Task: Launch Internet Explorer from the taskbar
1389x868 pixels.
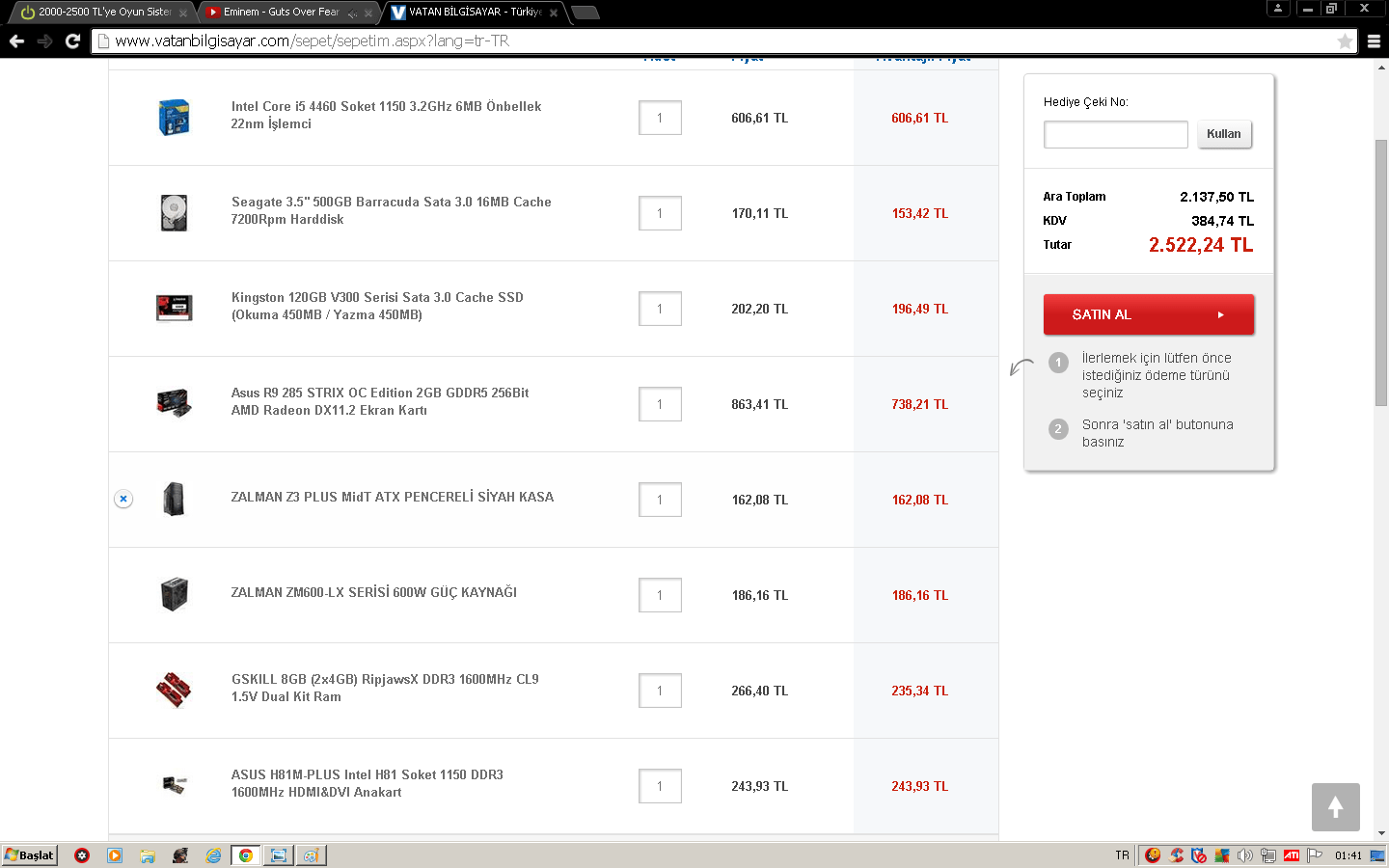Action: [x=213, y=855]
